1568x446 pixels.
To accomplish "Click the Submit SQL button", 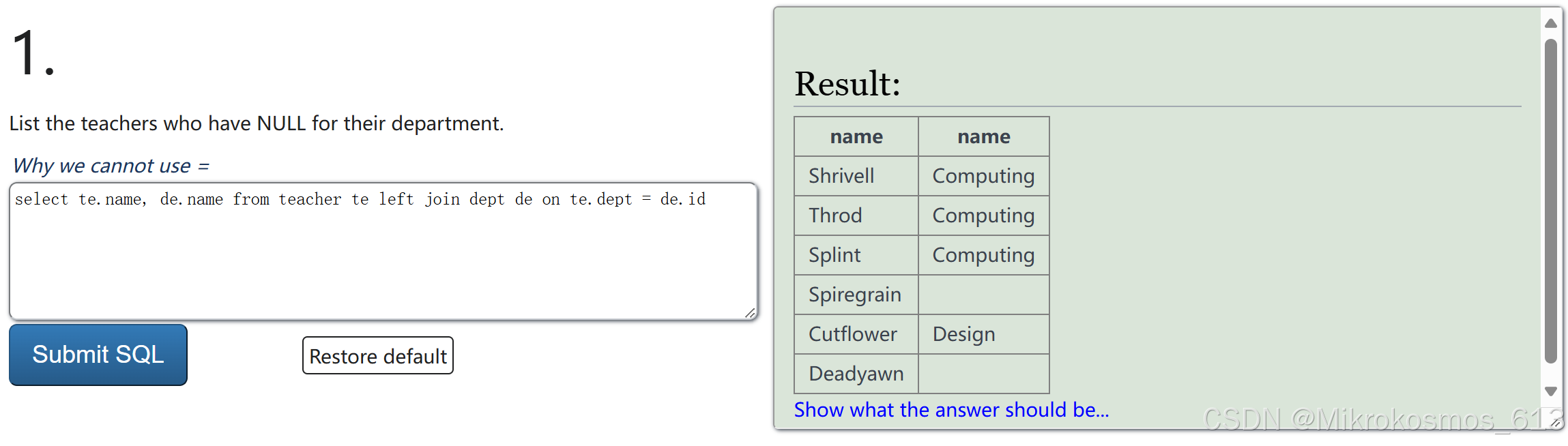I will click(98, 355).
